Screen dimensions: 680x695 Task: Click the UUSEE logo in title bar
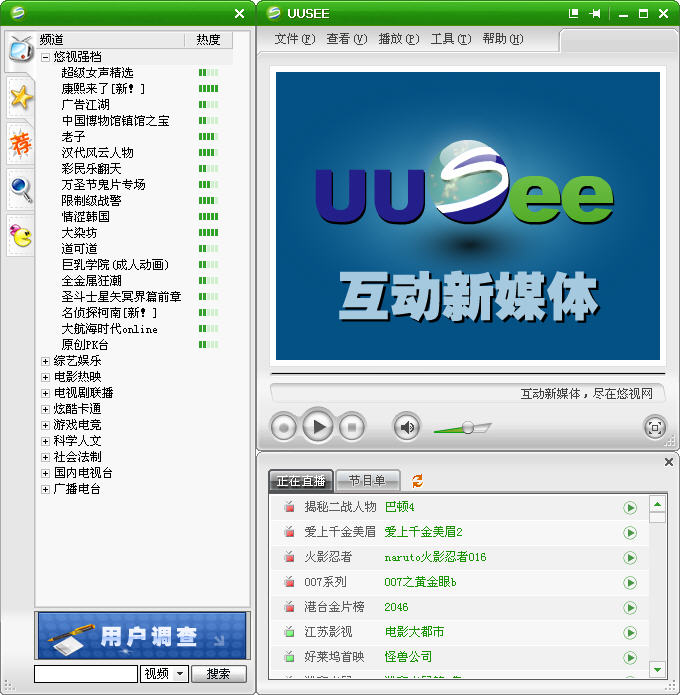click(x=274, y=13)
